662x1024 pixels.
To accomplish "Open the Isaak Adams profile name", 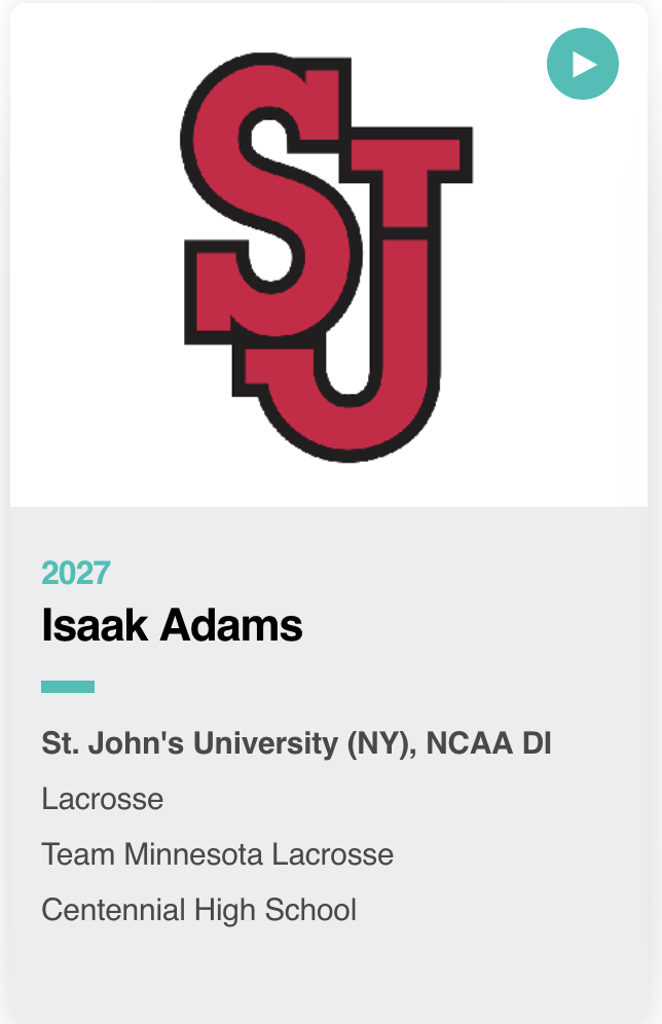I will 172,626.
